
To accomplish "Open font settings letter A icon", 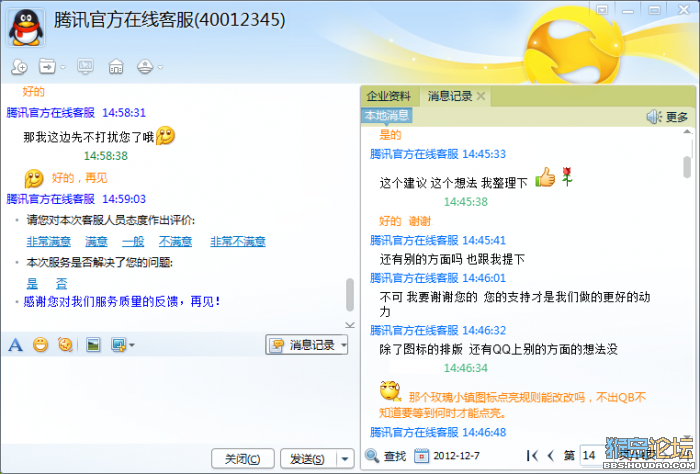I will tap(16, 345).
